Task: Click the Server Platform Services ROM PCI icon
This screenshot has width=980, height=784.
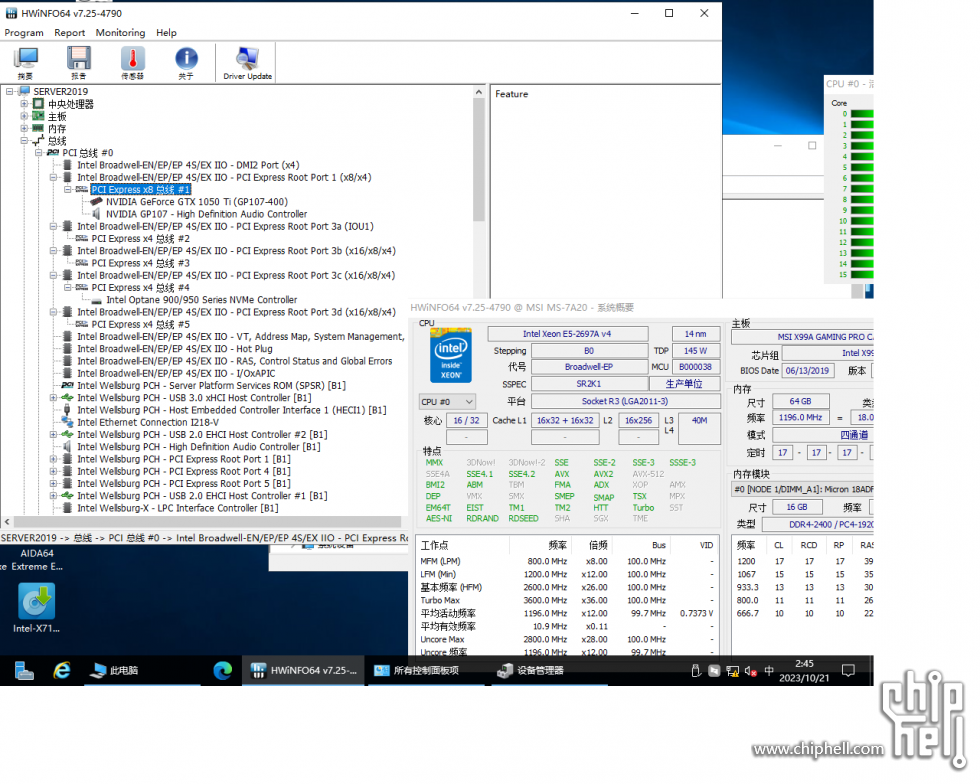Action: [x=68, y=386]
